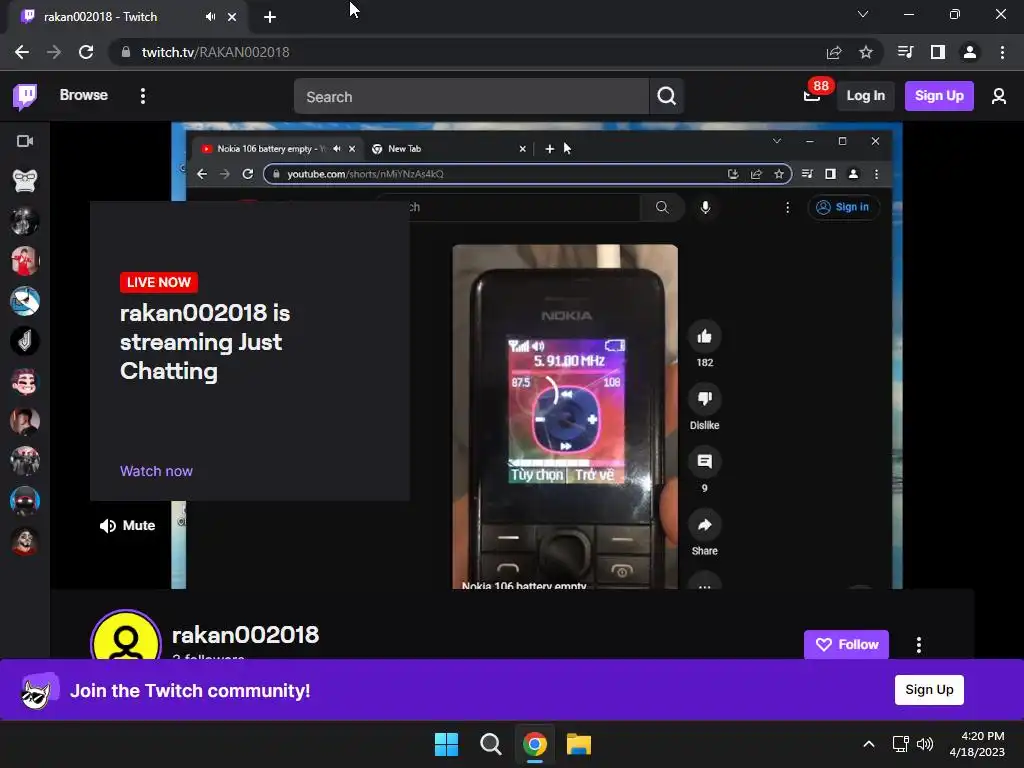Open Chrome media controls icon
The image size is (1024, 768).
[905, 52]
